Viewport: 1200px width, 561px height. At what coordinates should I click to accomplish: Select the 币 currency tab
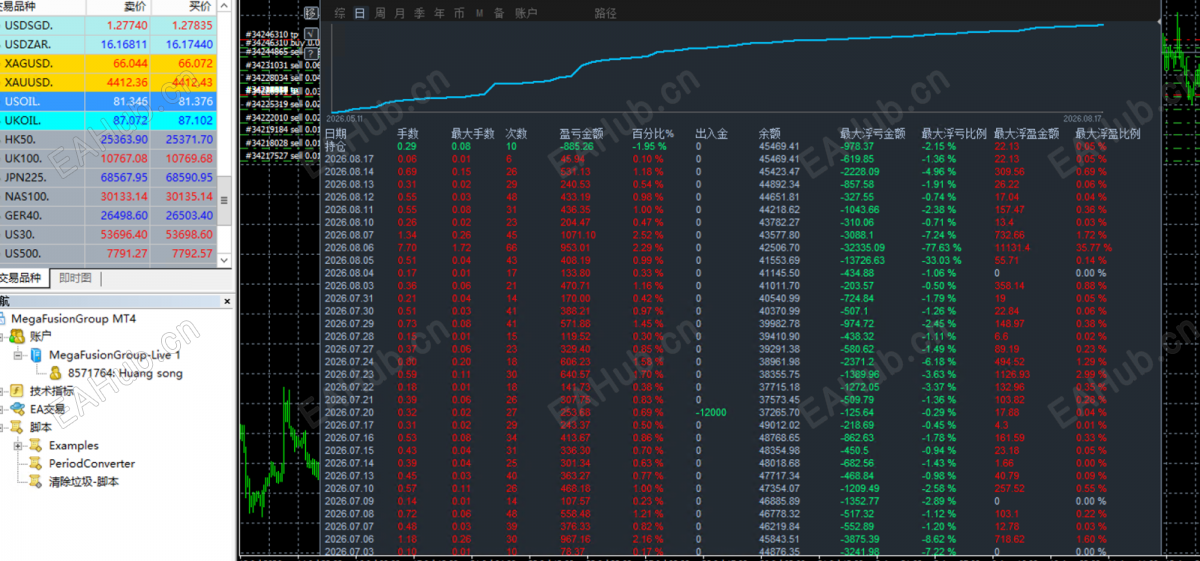[x=458, y=13]
